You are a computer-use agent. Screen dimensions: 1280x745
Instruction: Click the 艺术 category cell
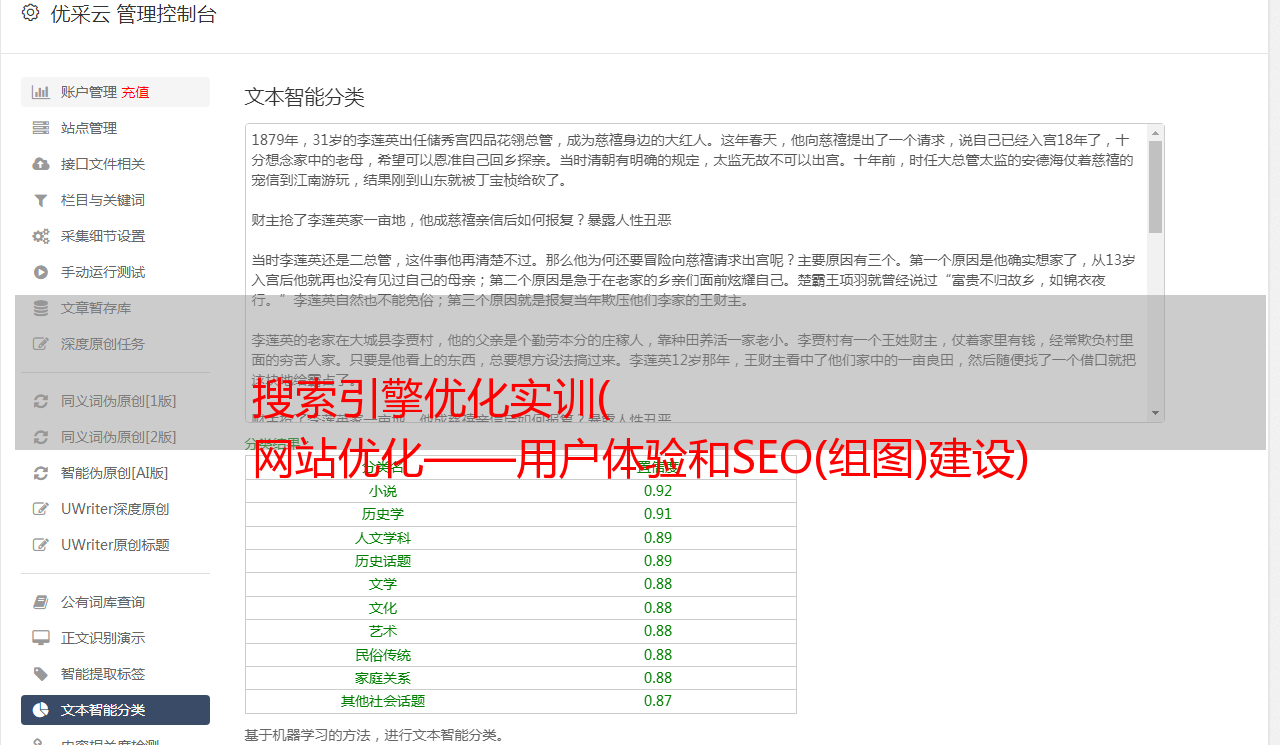(383, 631)
